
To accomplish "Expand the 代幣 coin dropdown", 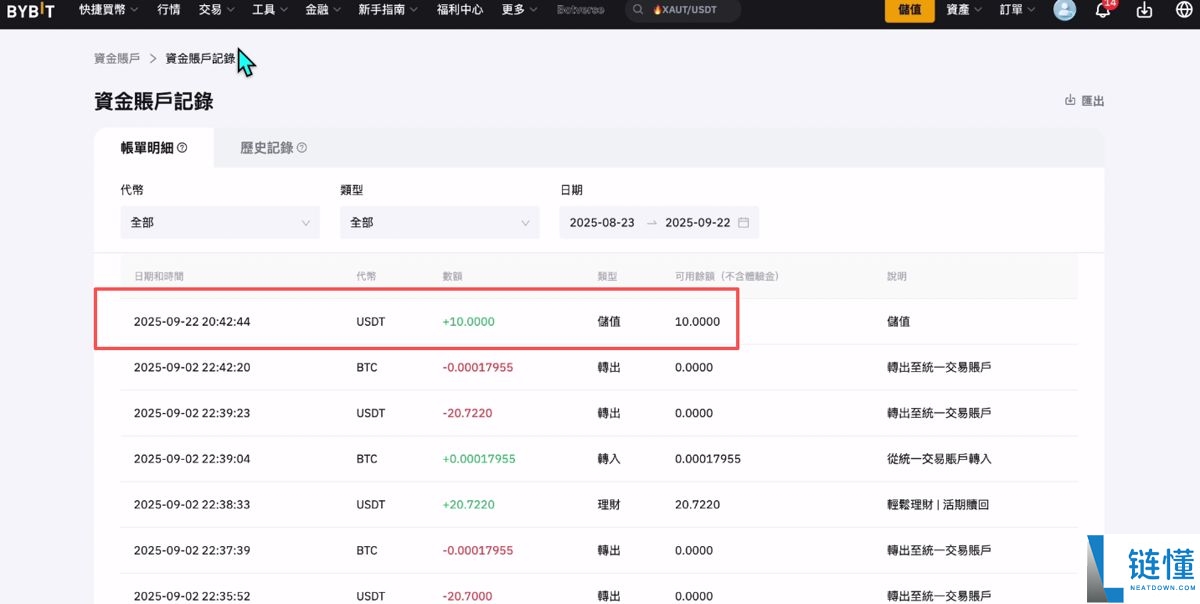I will point(219,222).
